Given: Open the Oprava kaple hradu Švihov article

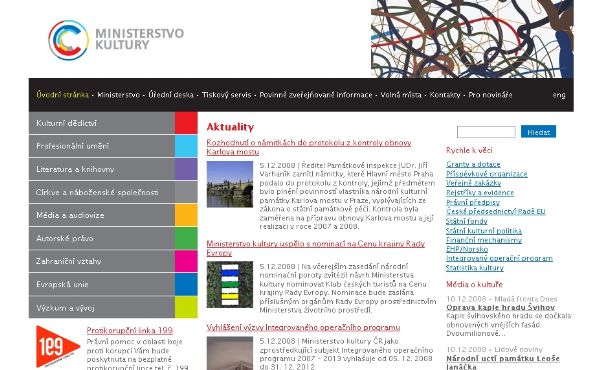Looking at the screenshot, I should tap(501, 307).
